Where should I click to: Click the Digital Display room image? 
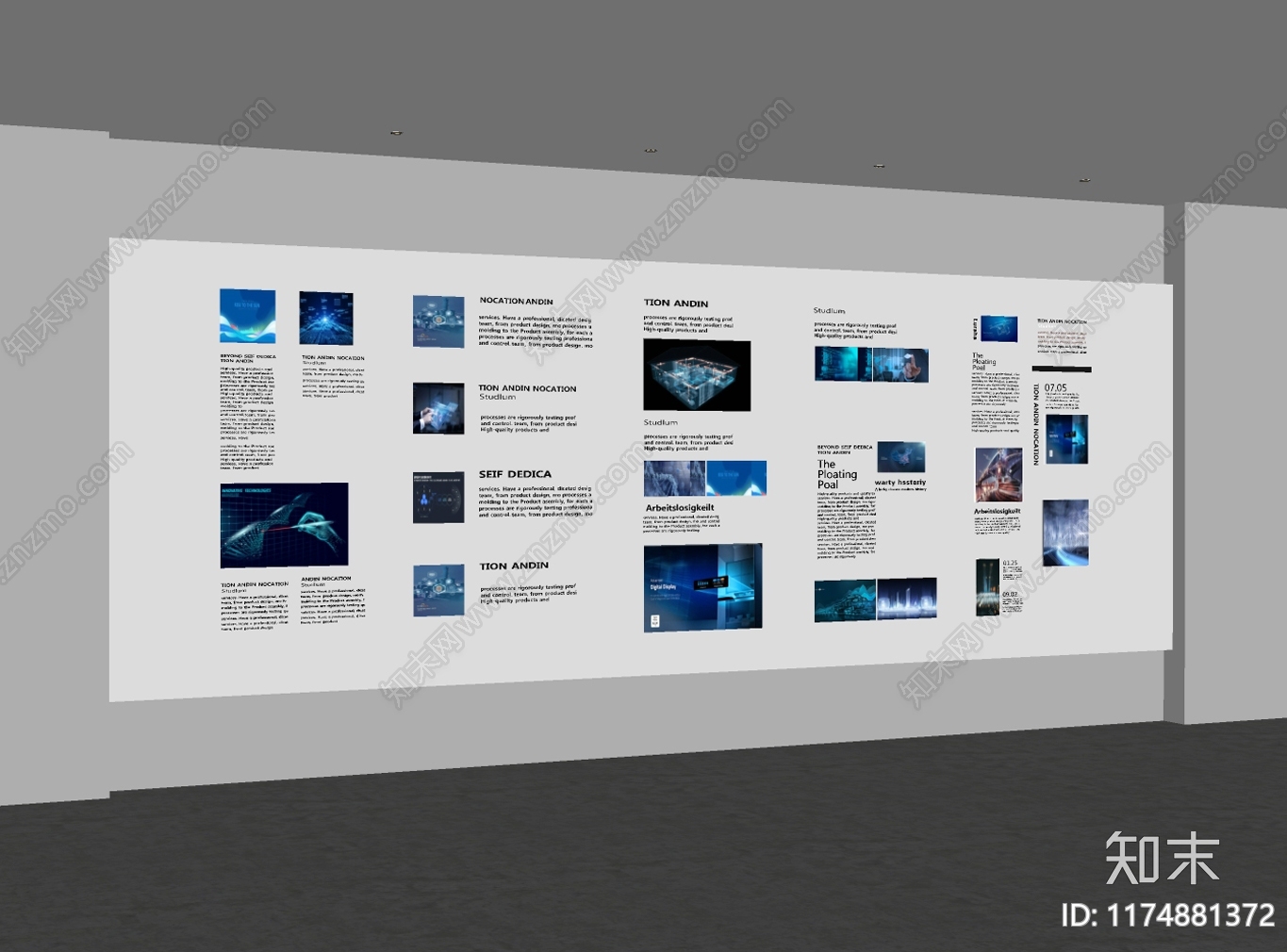703,587
